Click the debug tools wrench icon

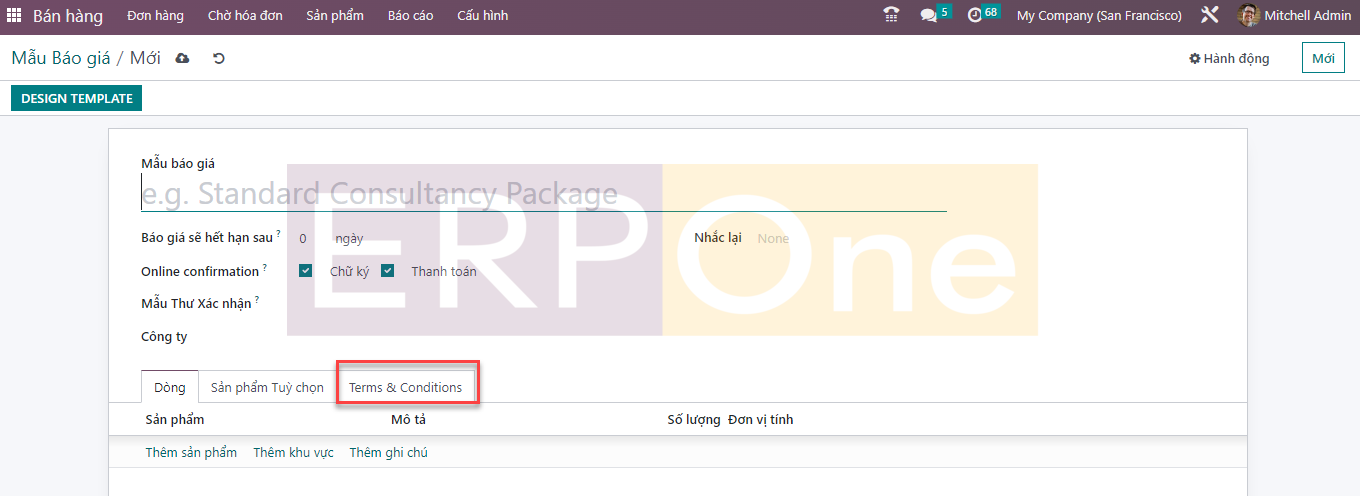click(x=1209, y=16)
